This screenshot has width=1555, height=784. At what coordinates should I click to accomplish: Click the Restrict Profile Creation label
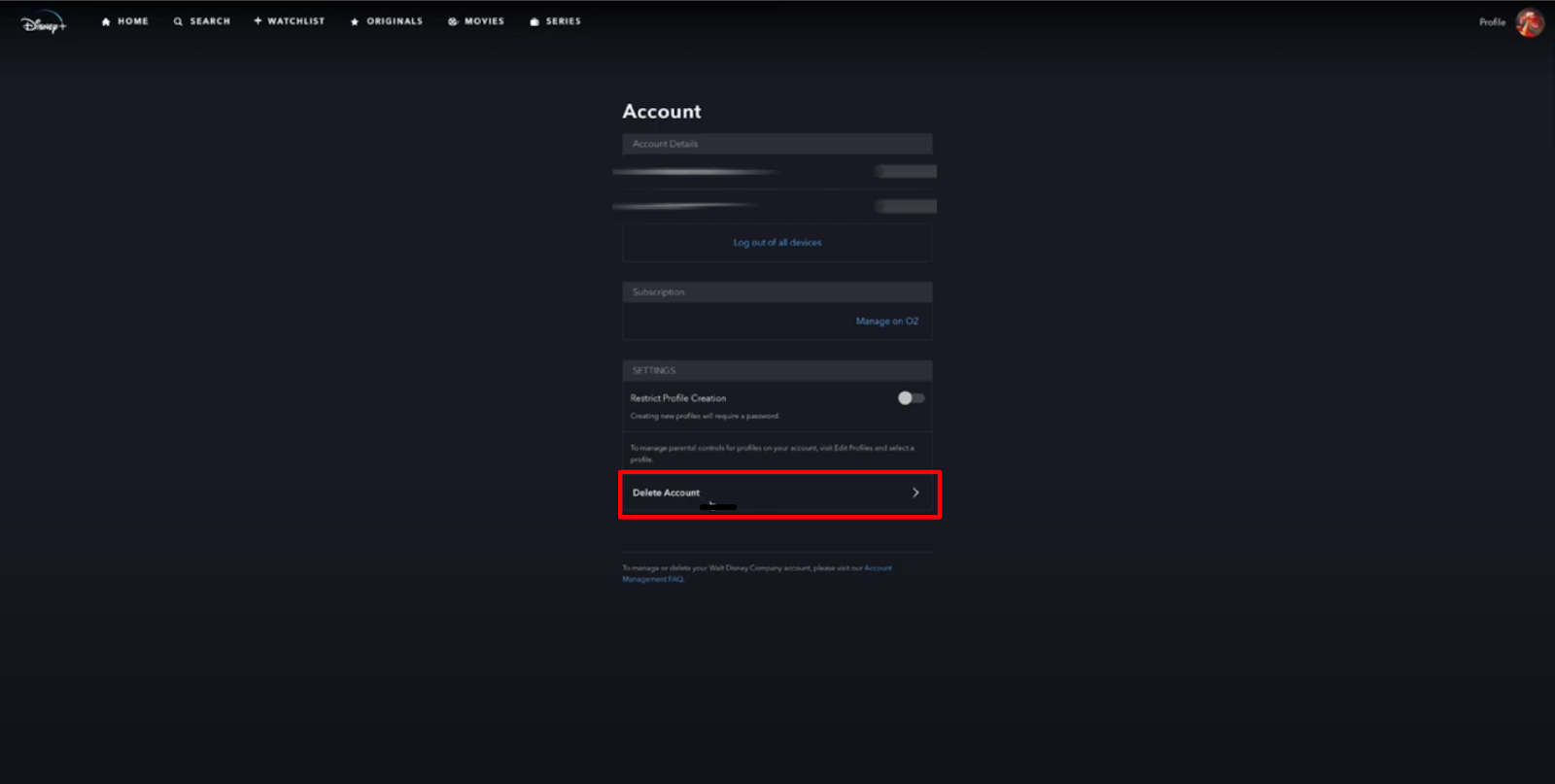point(678,398)
